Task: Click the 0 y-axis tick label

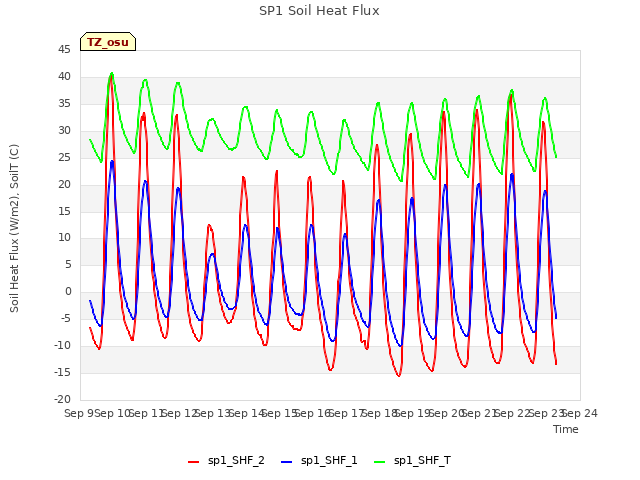Action: pyautogui.click(x=68, y=292)
